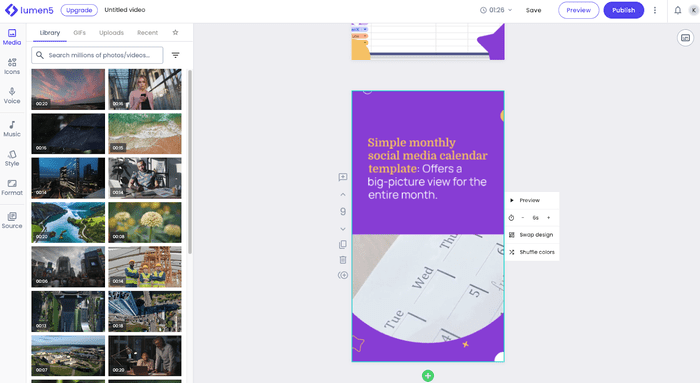
Task: Open the Music panel in sidebar
Action: 12,129
